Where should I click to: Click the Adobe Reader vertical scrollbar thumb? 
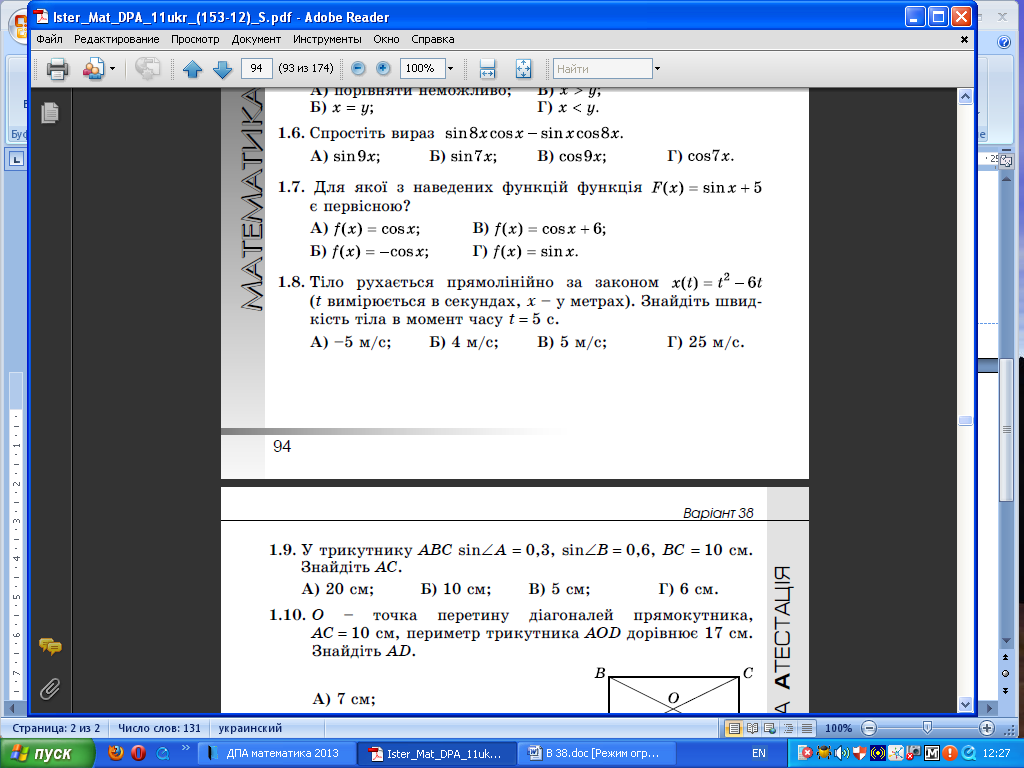(x=966, y=421)
